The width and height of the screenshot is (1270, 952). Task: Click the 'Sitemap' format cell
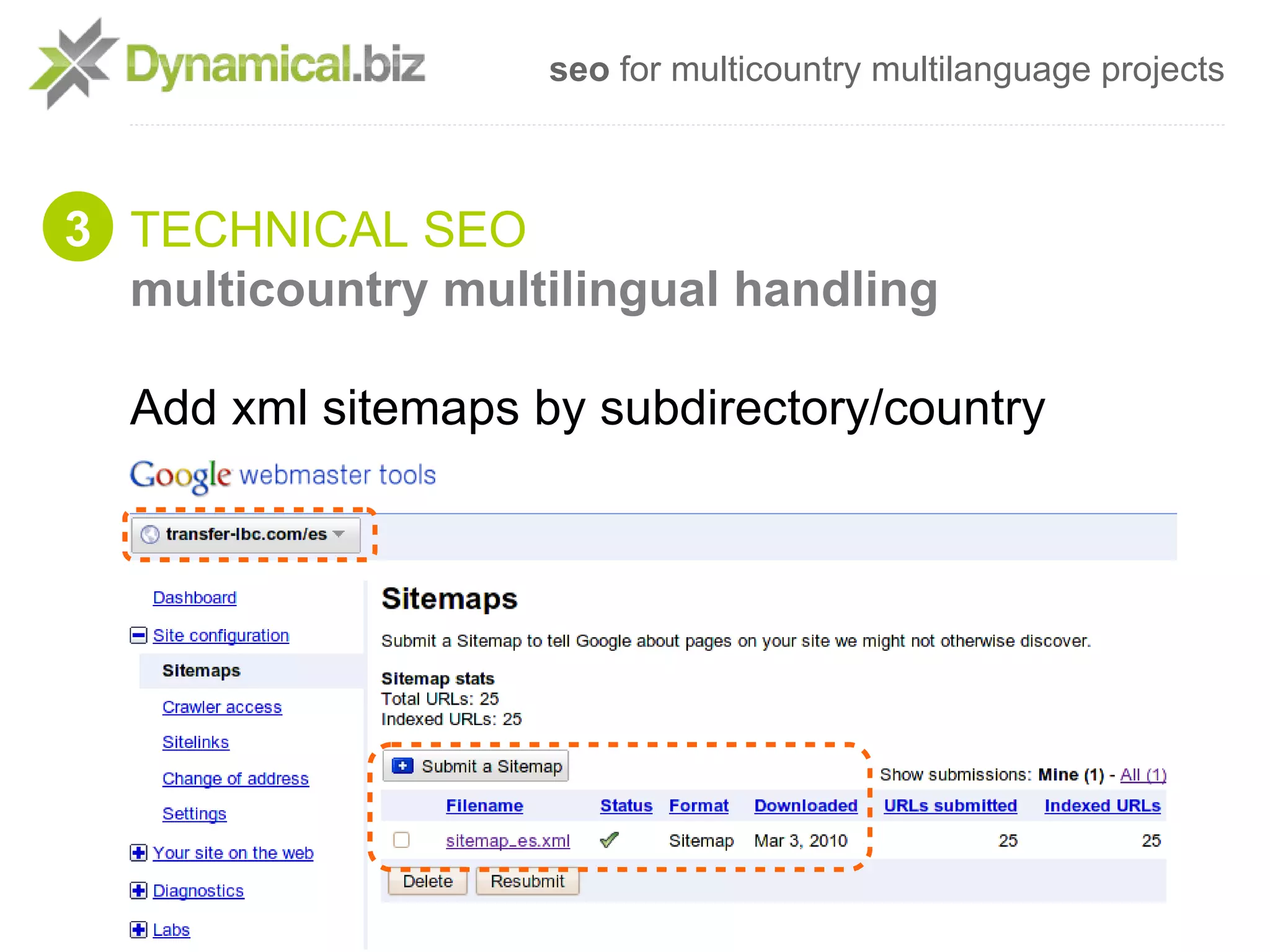[x=701, y=840]
